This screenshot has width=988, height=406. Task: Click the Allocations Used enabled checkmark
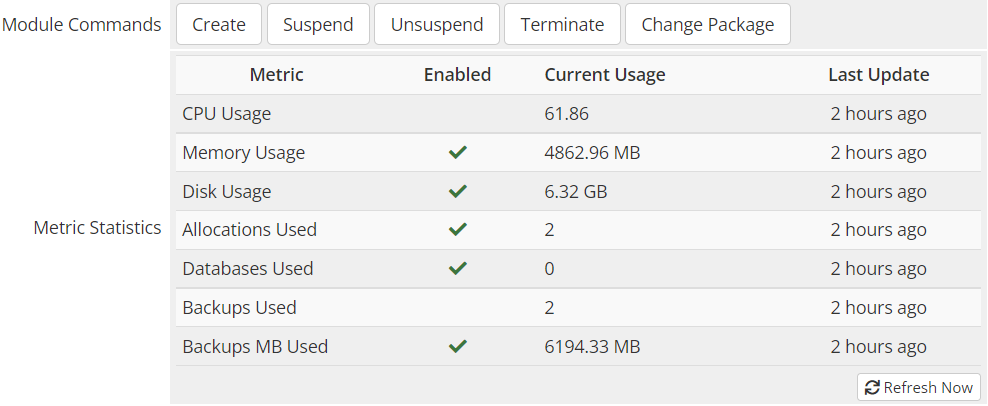[458, 230]
